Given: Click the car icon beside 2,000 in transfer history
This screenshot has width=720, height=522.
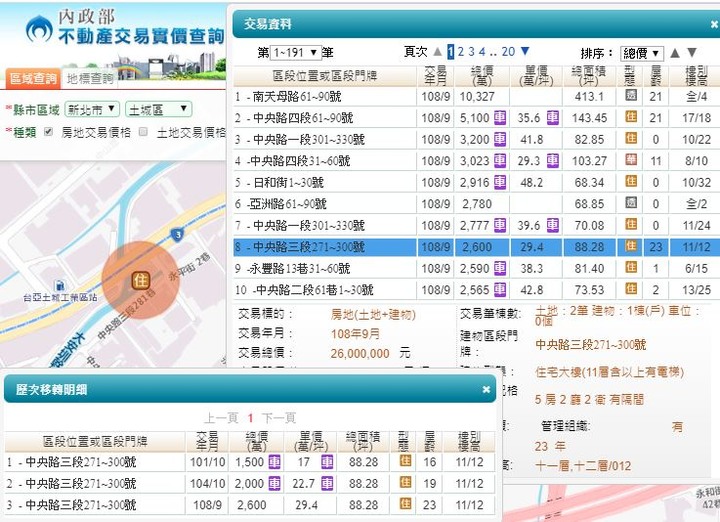Looking at the screenshot, I should [x=275, y=483].
